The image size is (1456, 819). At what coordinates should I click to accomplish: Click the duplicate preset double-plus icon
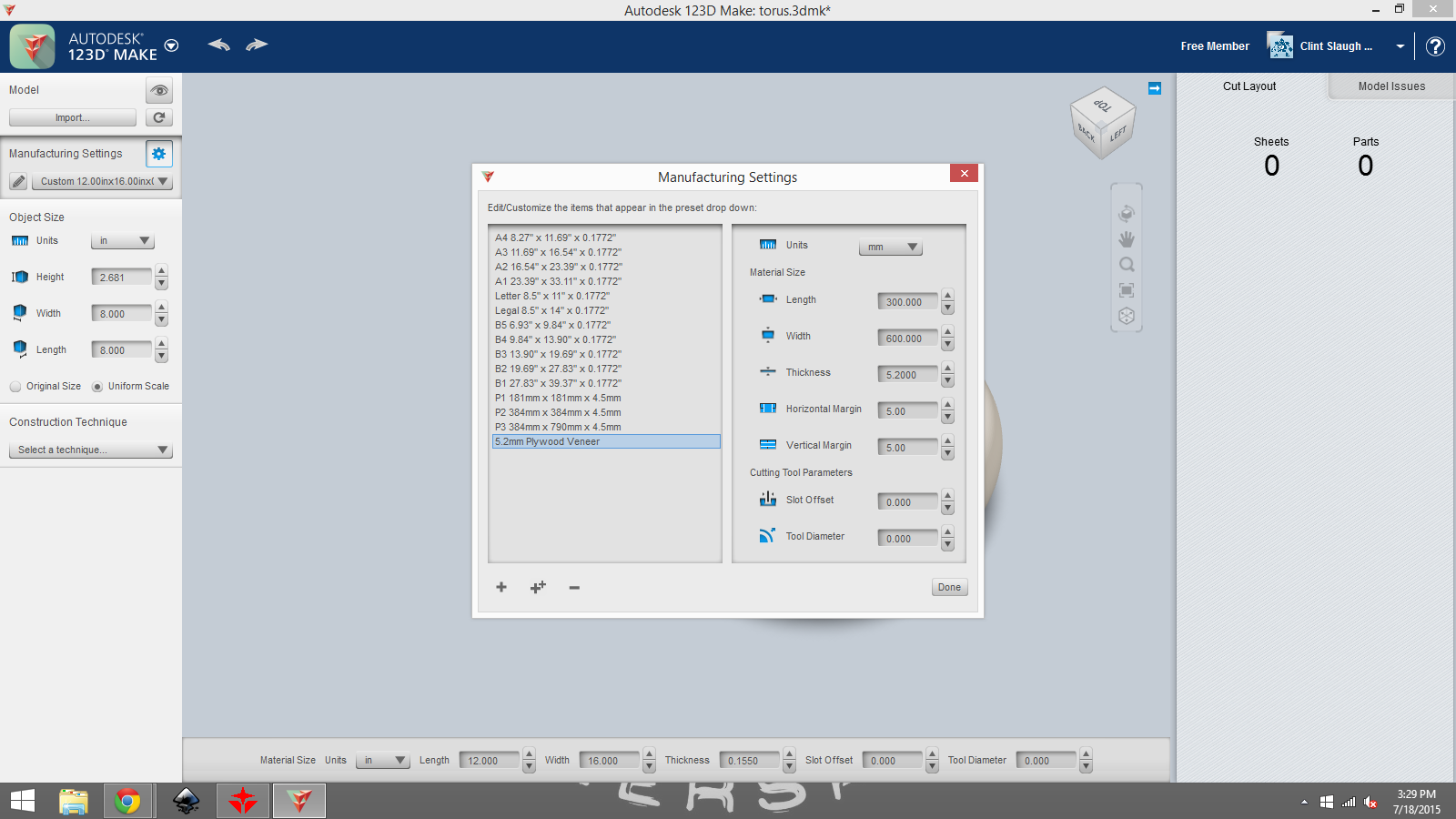(538, 587)
